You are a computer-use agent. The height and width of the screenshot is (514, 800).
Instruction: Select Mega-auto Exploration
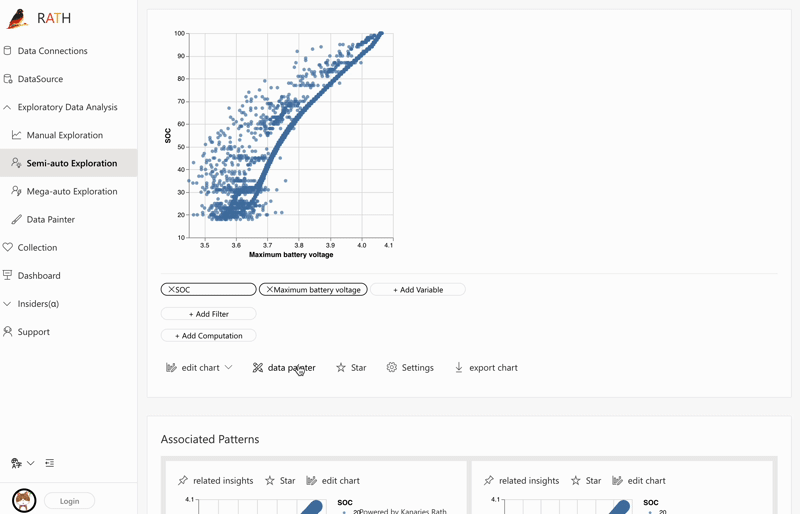click(x=71, y=191)
